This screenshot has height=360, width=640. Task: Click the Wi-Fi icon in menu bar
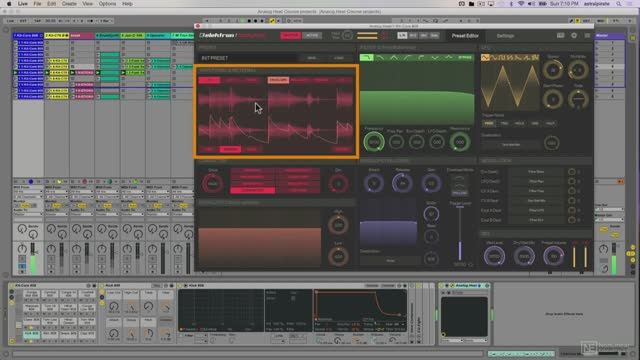point(521,4)
